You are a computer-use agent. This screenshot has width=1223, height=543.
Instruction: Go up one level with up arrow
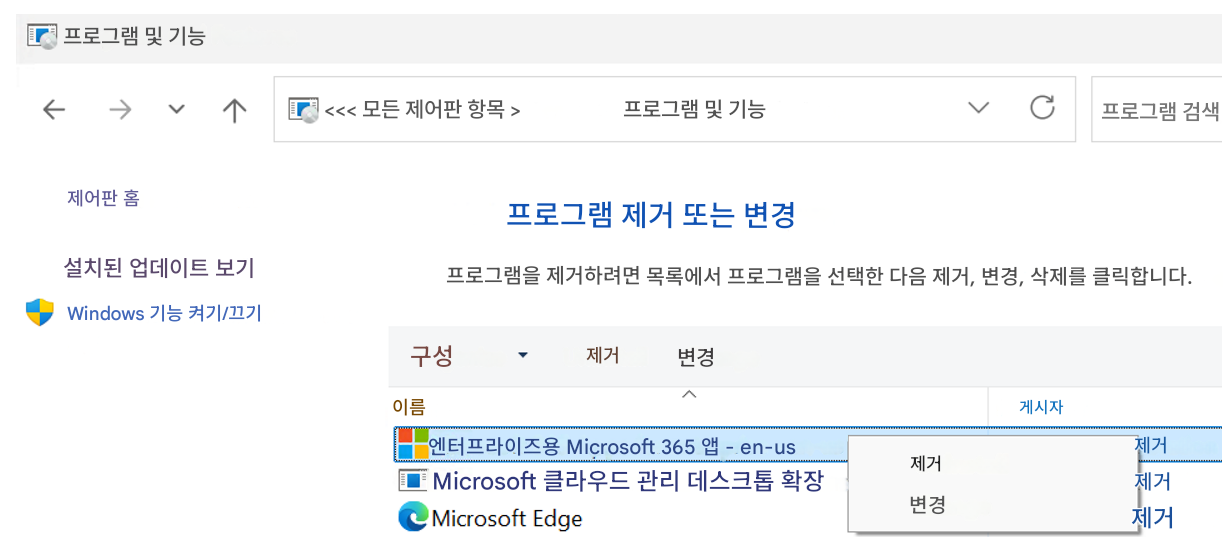234,110
